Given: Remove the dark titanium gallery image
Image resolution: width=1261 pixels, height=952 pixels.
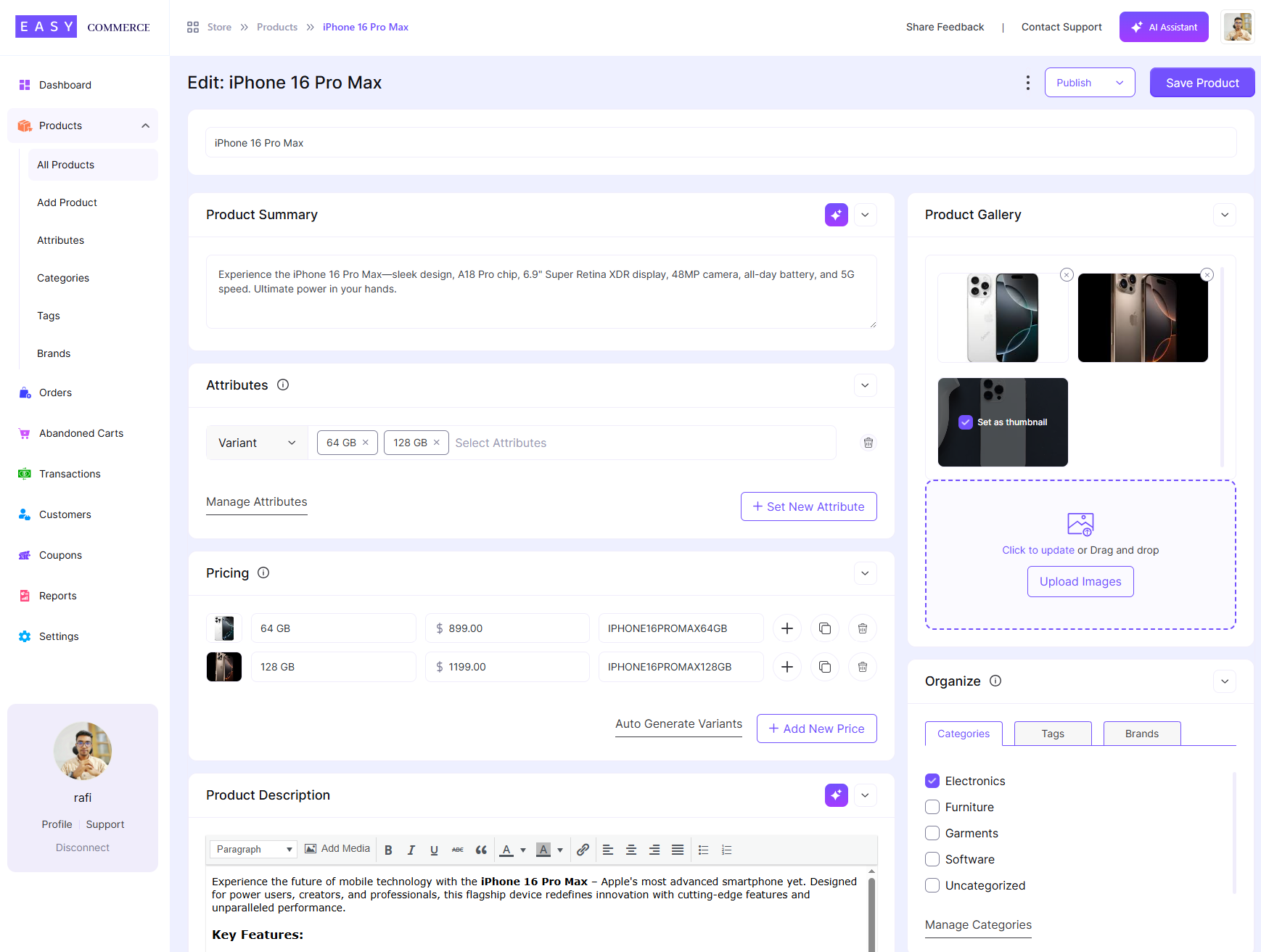Looking at the screenshot, I should (x=1207, y=275).
